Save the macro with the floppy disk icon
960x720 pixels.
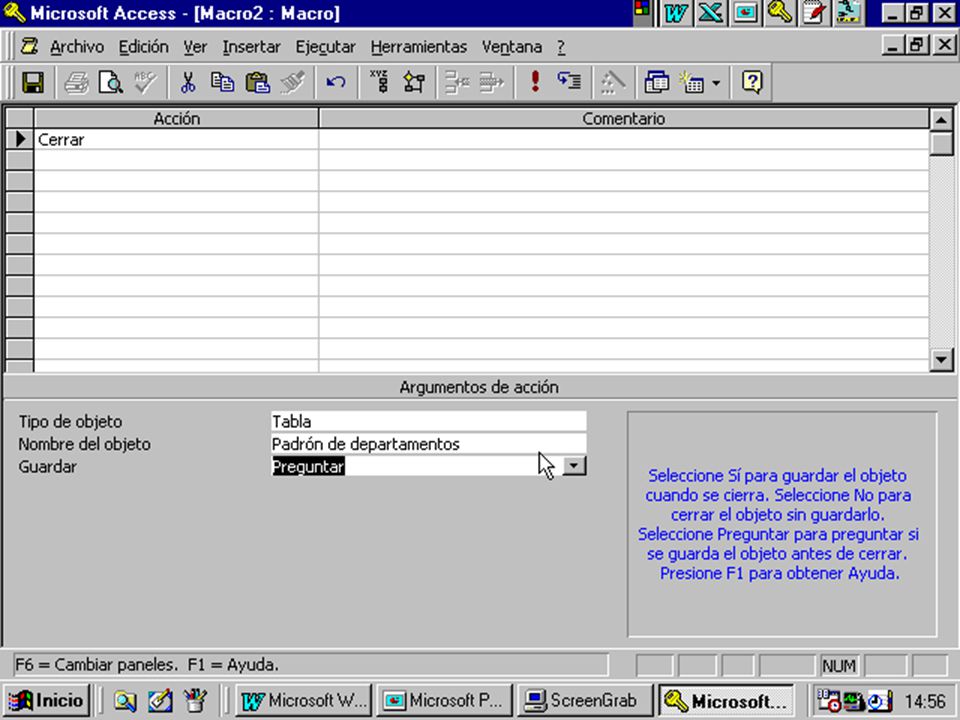pos(33,82)
